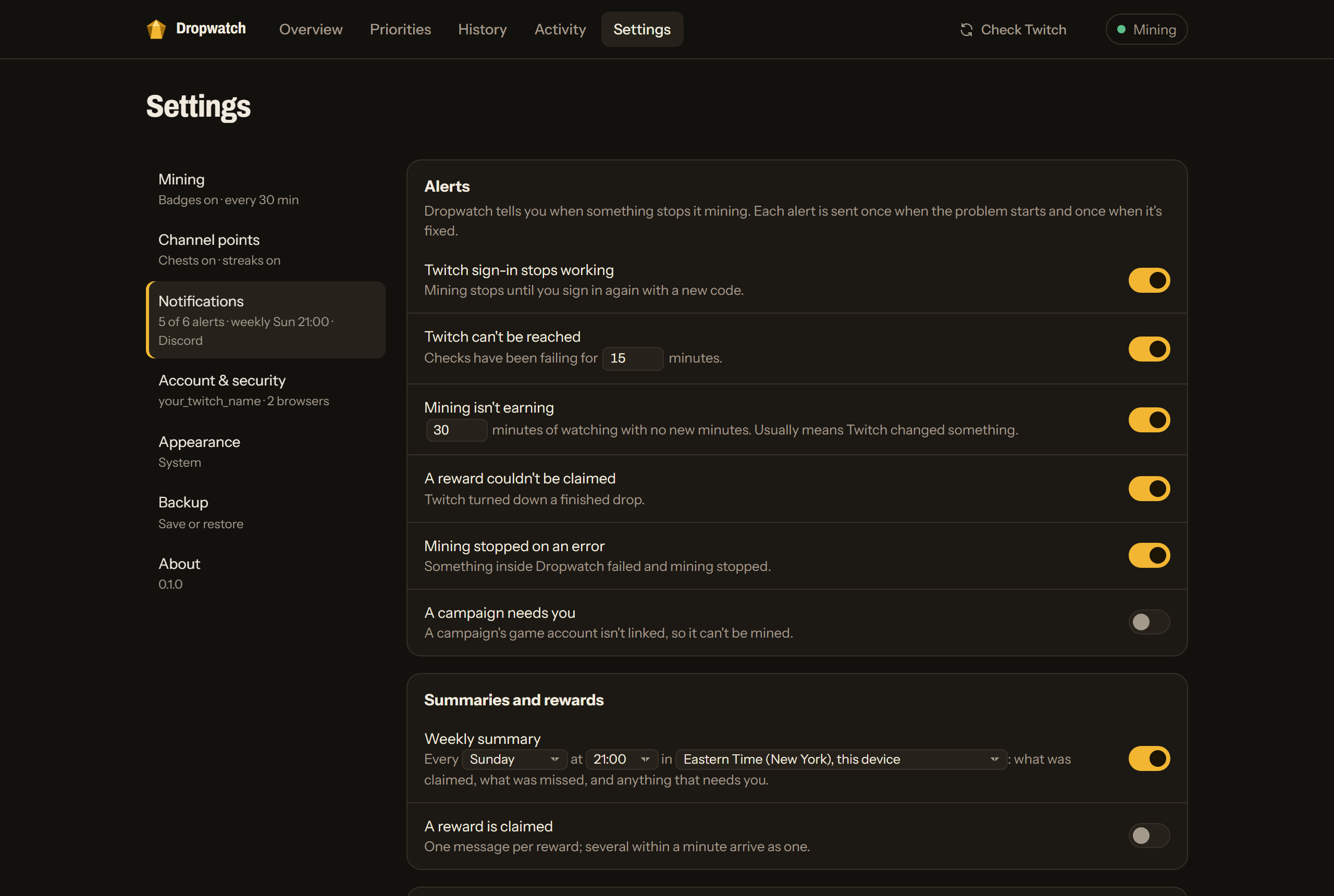Click the refresh icon beside Check Twitch
1334x896 pixels.
[967, 30]
